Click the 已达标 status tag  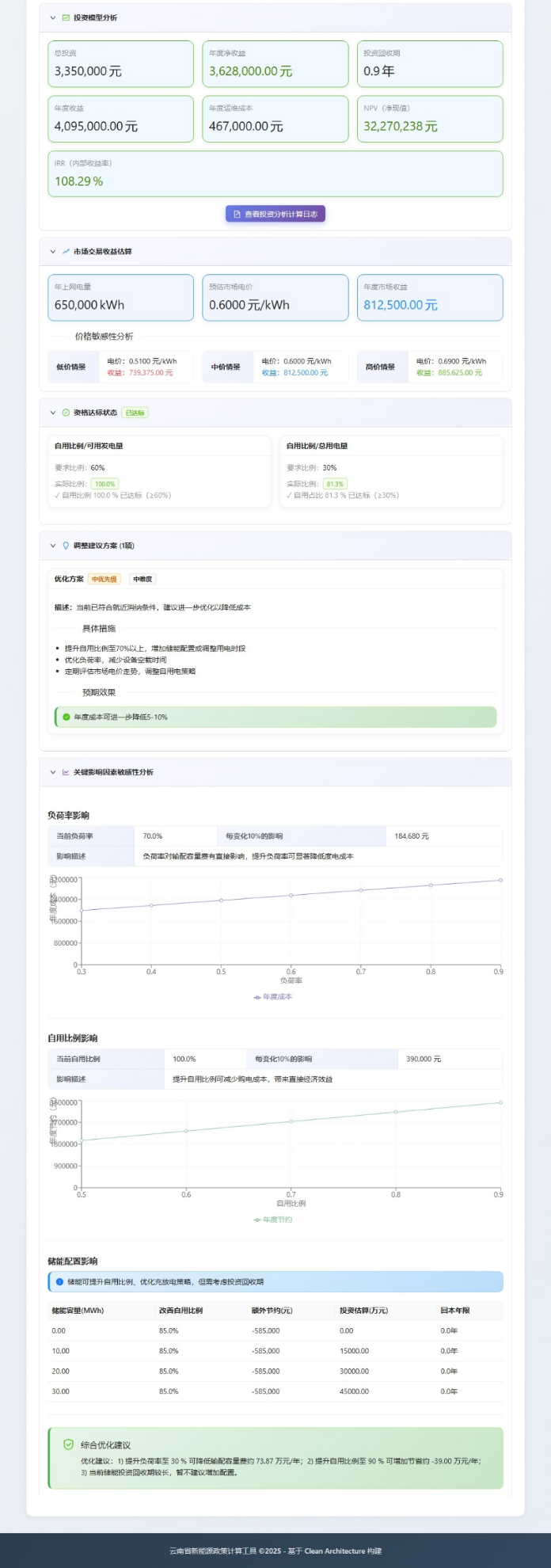pyautogui.click(x=135, y=413)
